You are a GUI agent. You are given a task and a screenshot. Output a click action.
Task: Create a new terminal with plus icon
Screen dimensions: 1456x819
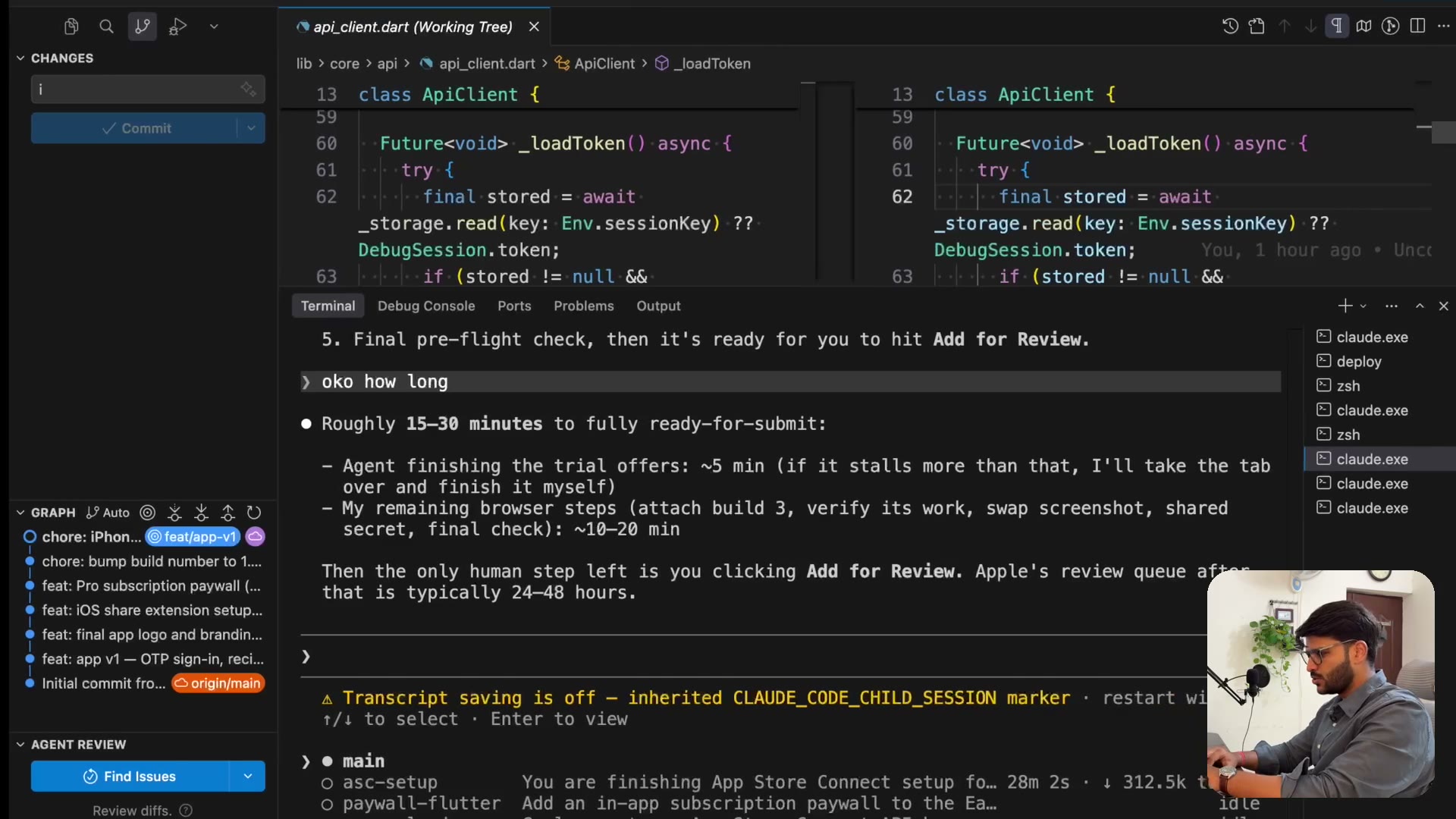coord(1345,306)
